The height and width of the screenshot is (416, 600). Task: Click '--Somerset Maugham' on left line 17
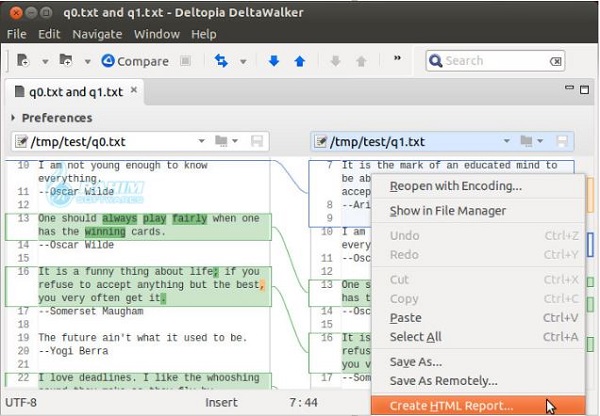point(91,311)
